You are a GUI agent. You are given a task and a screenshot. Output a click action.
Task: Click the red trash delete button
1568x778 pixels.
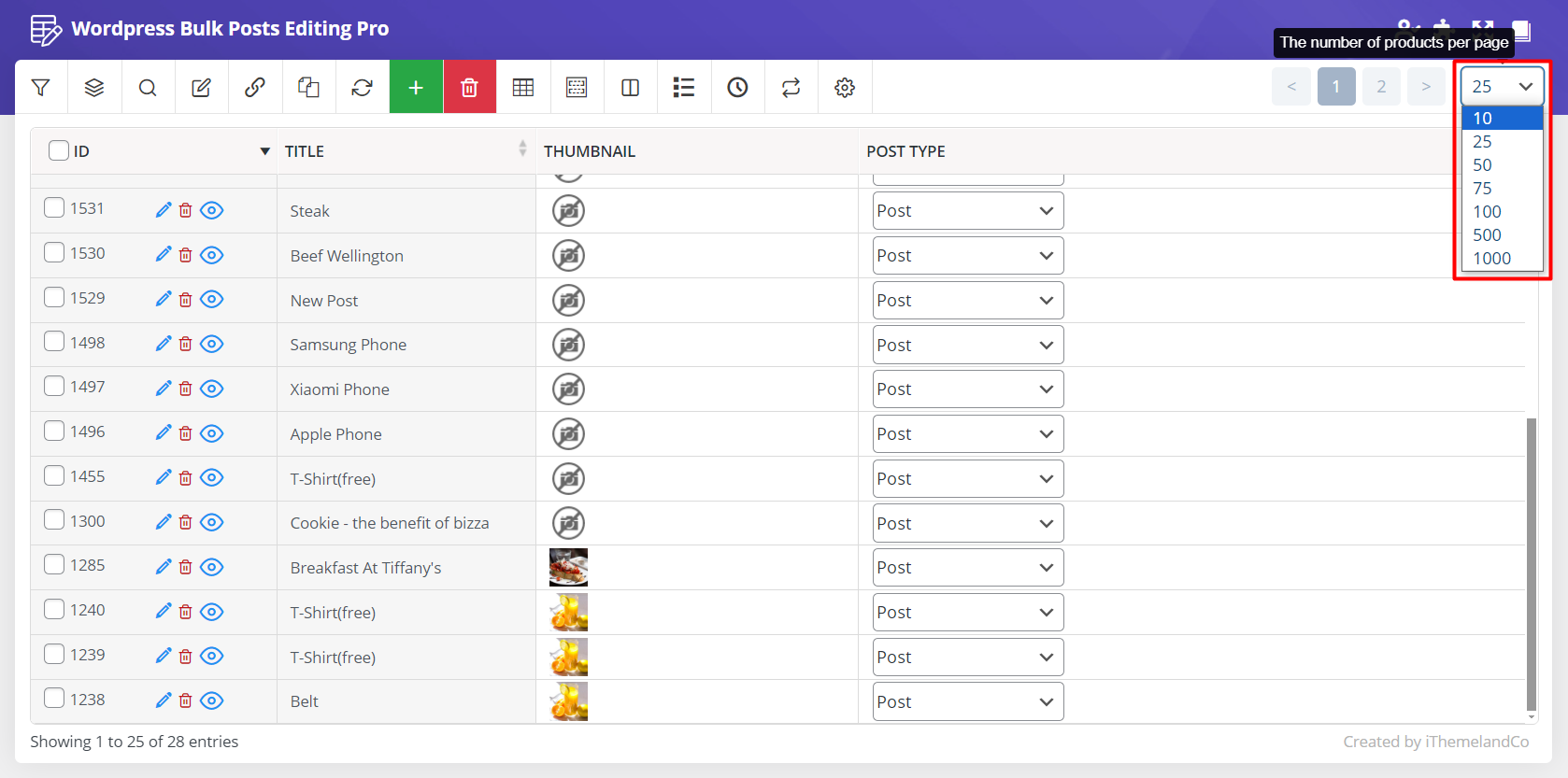tap(469, 87)
